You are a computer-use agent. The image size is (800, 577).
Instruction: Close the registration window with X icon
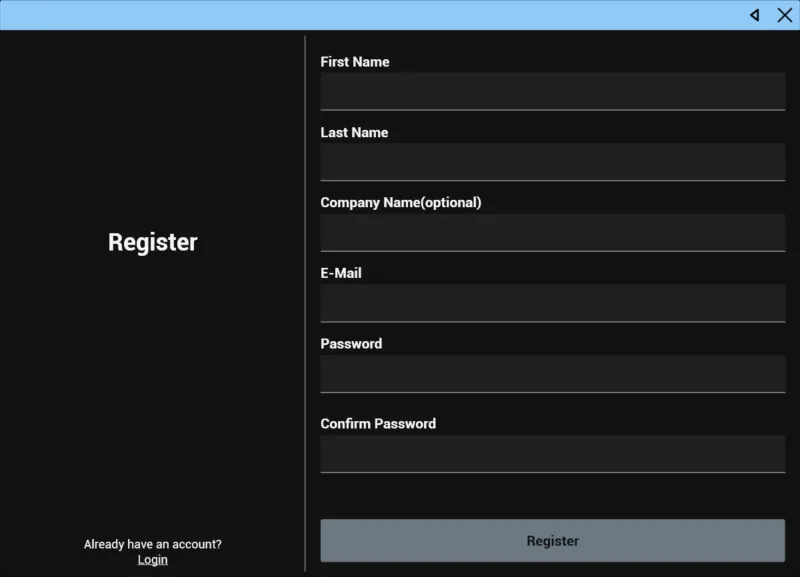pyautogui.click(x=785, y=15)
